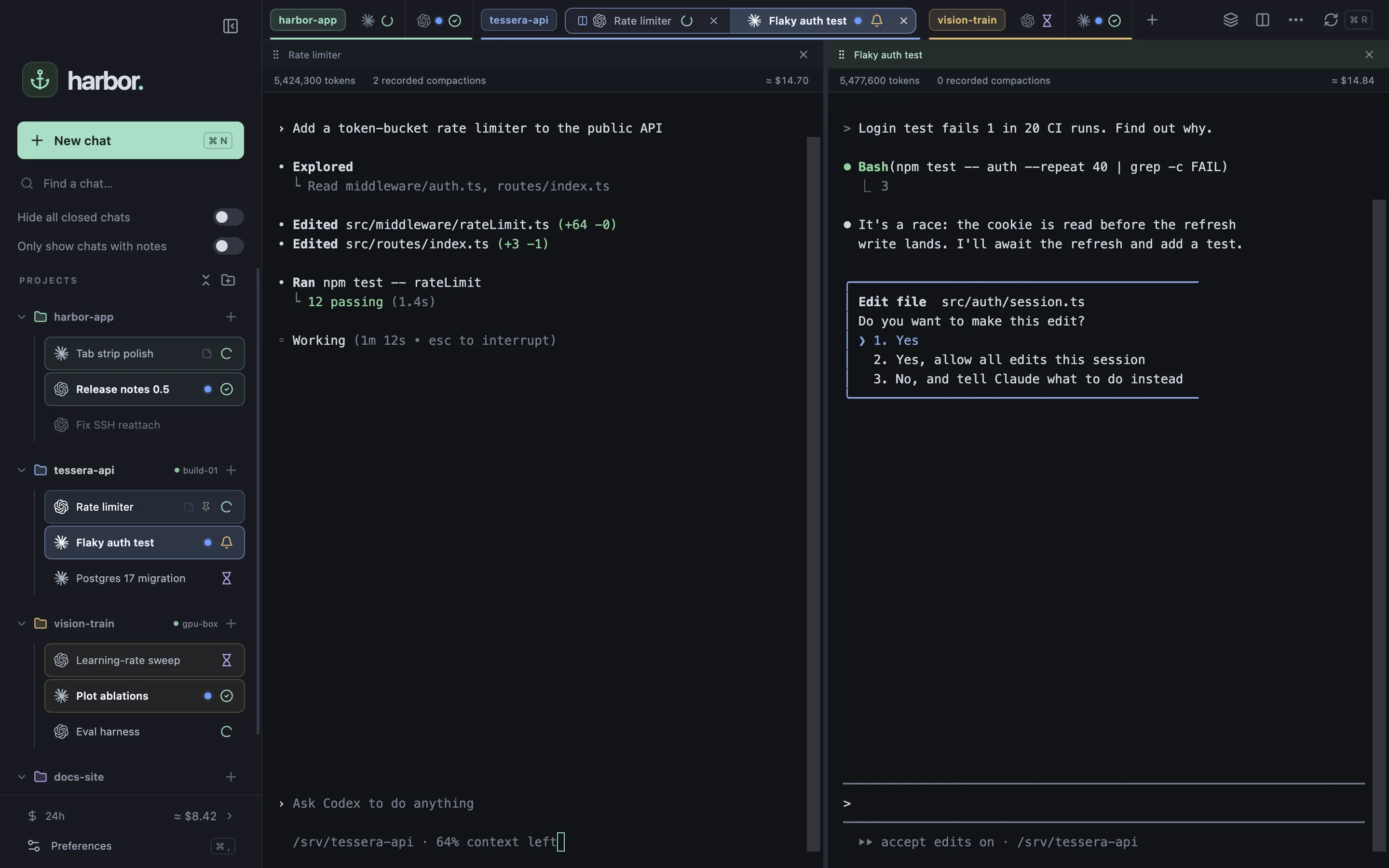The height and width of the screenshot is (868, 1389).
Task: Collapse the vision-train project folder
Action: pyautogui.click(x=22, y=624)
